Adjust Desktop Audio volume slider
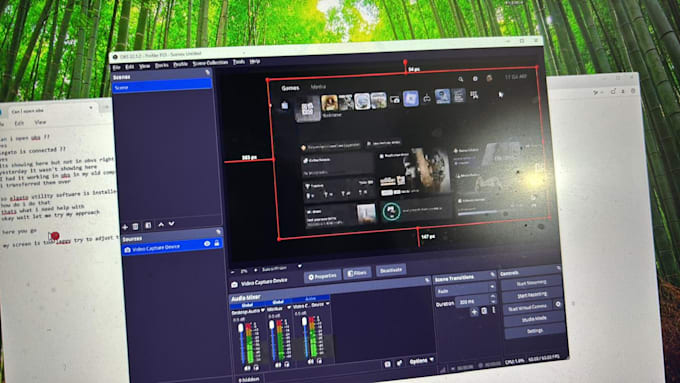The height and width of the screenshot is (383, 680). pyautogui.click(x=241, y=345)
